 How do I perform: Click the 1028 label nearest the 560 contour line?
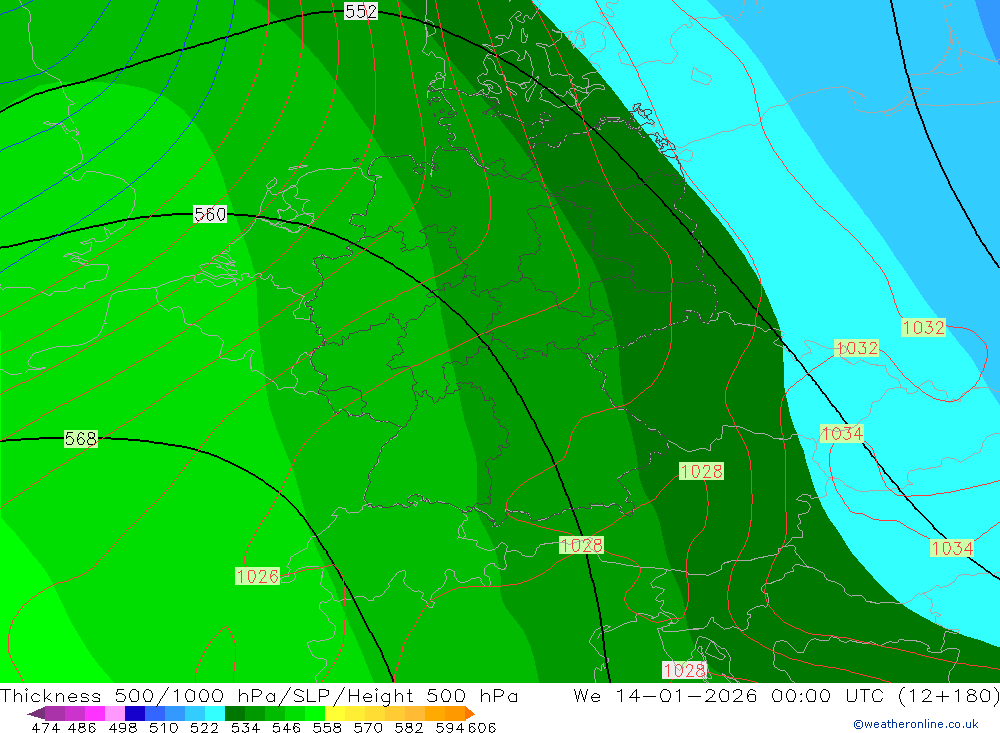581,545
